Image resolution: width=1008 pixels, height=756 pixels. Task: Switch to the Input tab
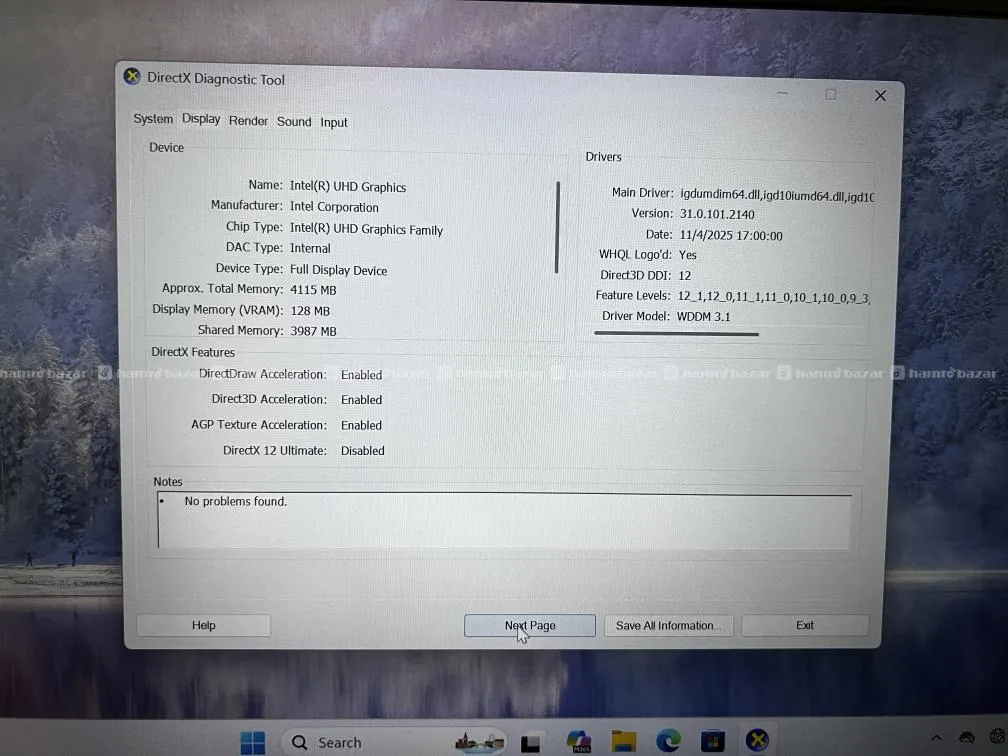tap(334, 122)
